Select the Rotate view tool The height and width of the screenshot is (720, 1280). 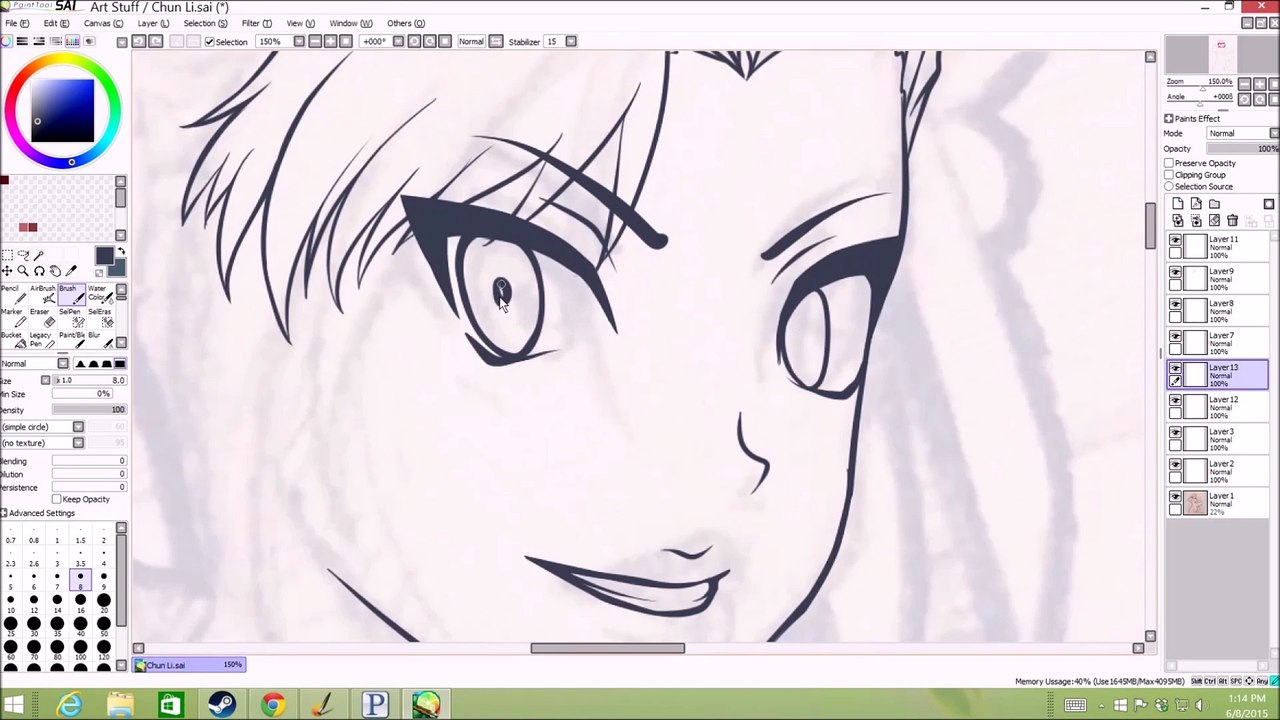coord(39,271)
